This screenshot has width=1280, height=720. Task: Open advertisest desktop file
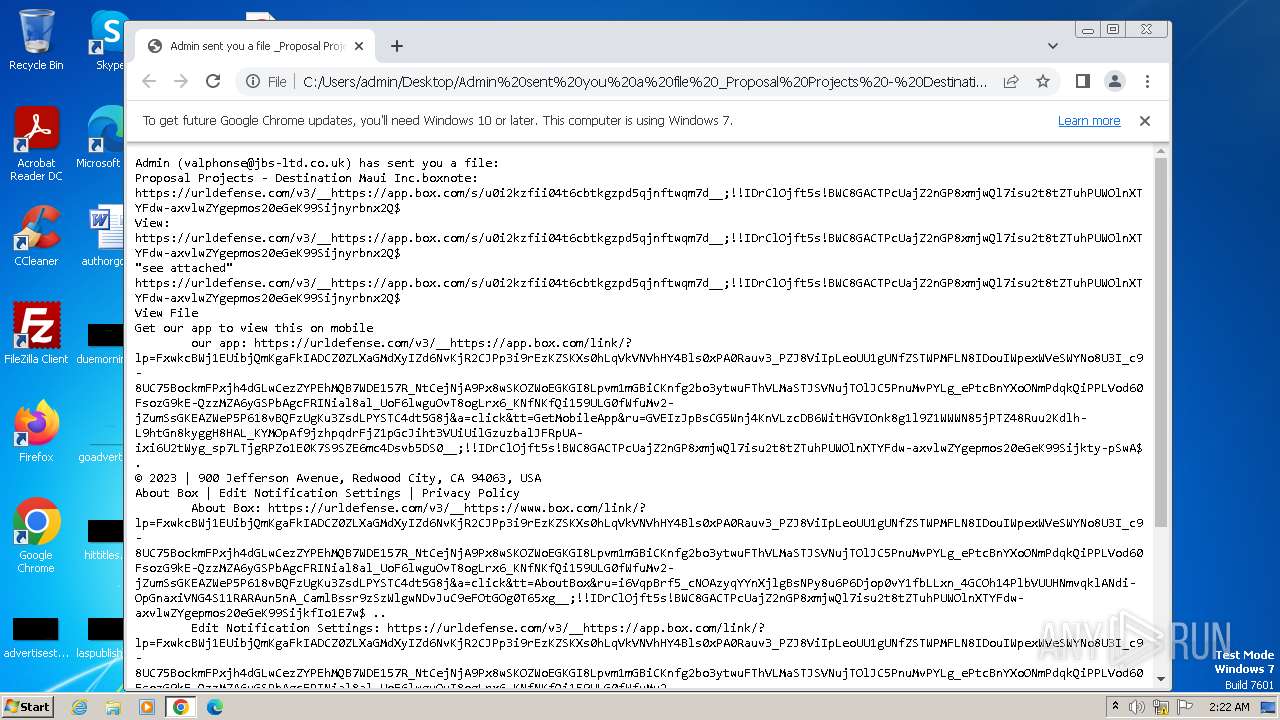click(36, 637)
